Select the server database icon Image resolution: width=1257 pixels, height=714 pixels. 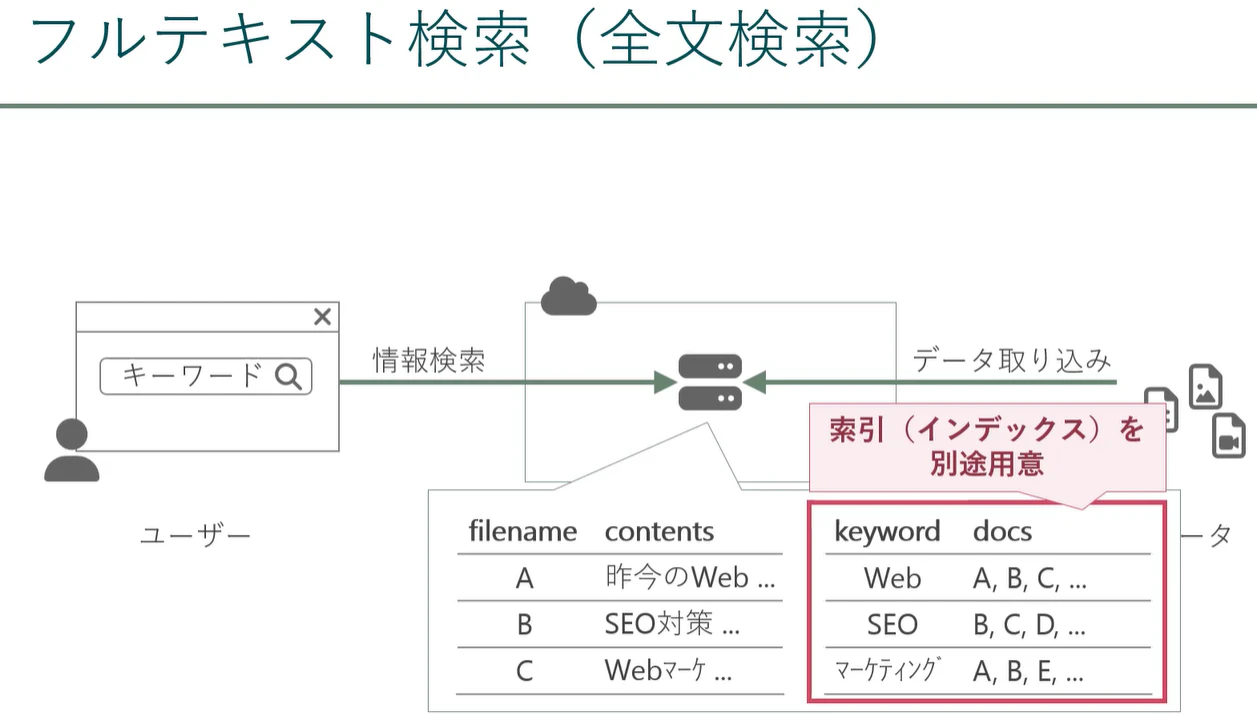[710, 382]
